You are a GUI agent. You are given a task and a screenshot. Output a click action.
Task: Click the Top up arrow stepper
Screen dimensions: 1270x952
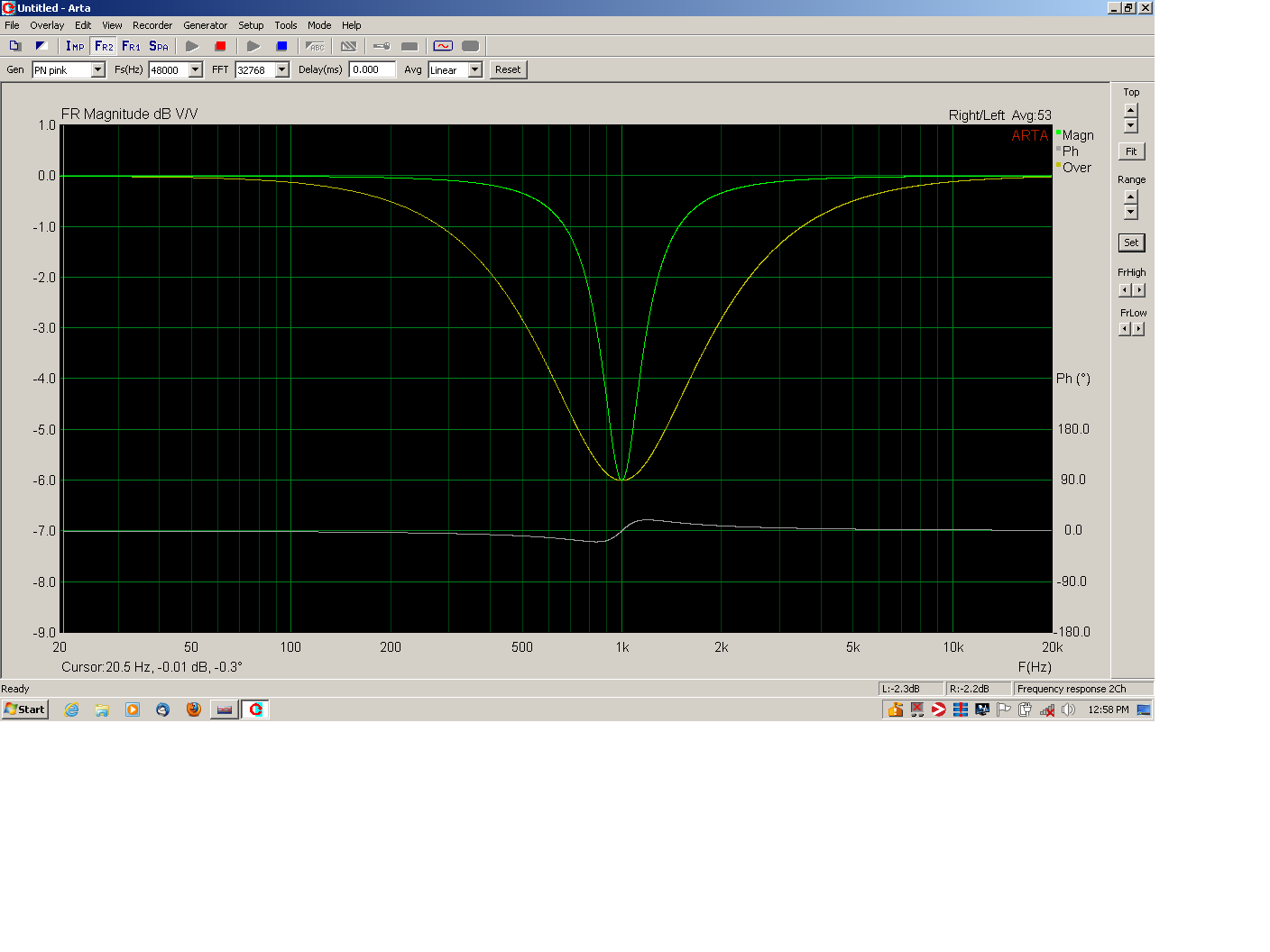coord(1131,111)
